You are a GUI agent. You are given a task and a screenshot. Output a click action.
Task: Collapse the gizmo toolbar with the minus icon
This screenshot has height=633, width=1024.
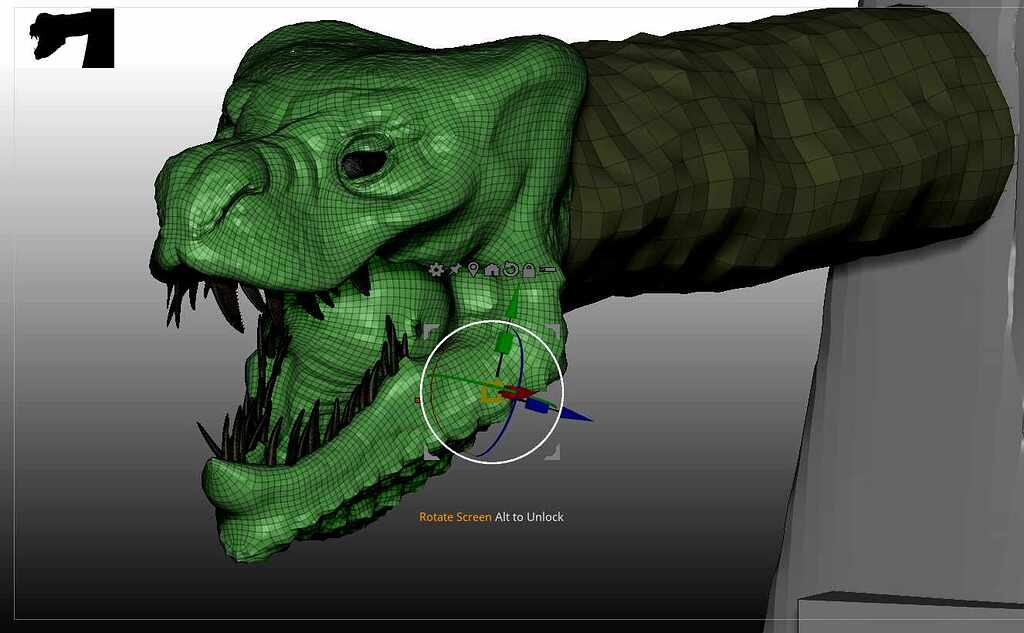click(547, 269)
